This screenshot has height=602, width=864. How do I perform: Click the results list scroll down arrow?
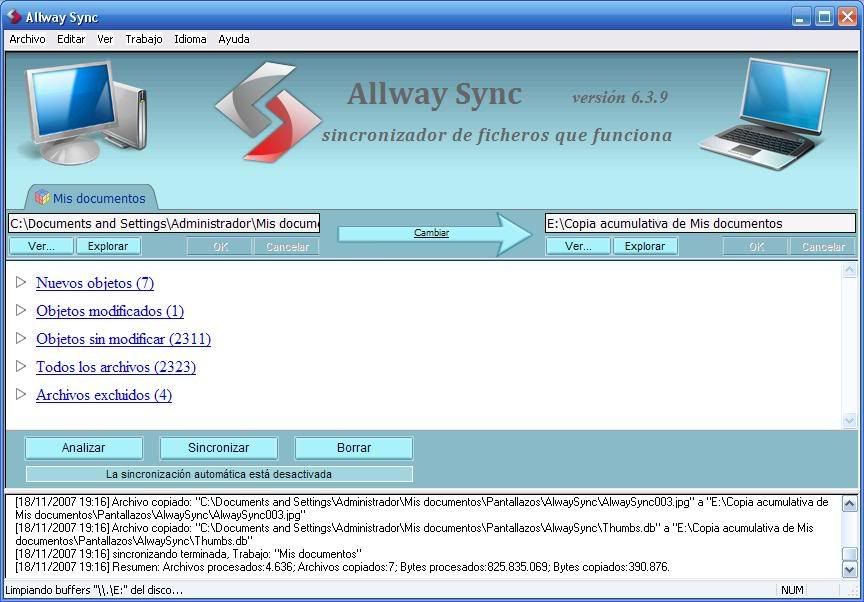[x=849, y=421]
